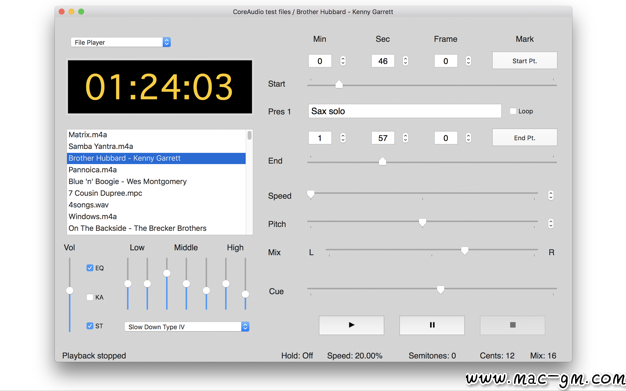Open the Slow Down Type IV dropdown
Image resolution: width=626 pixels, height=391 pixels.
tap(187, 327)
